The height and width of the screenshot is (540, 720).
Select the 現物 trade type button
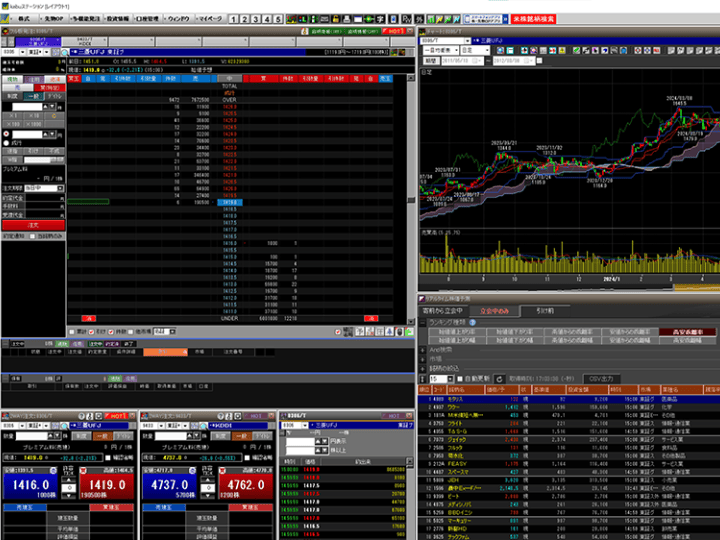pyautogui.click(x=12, y=79)
